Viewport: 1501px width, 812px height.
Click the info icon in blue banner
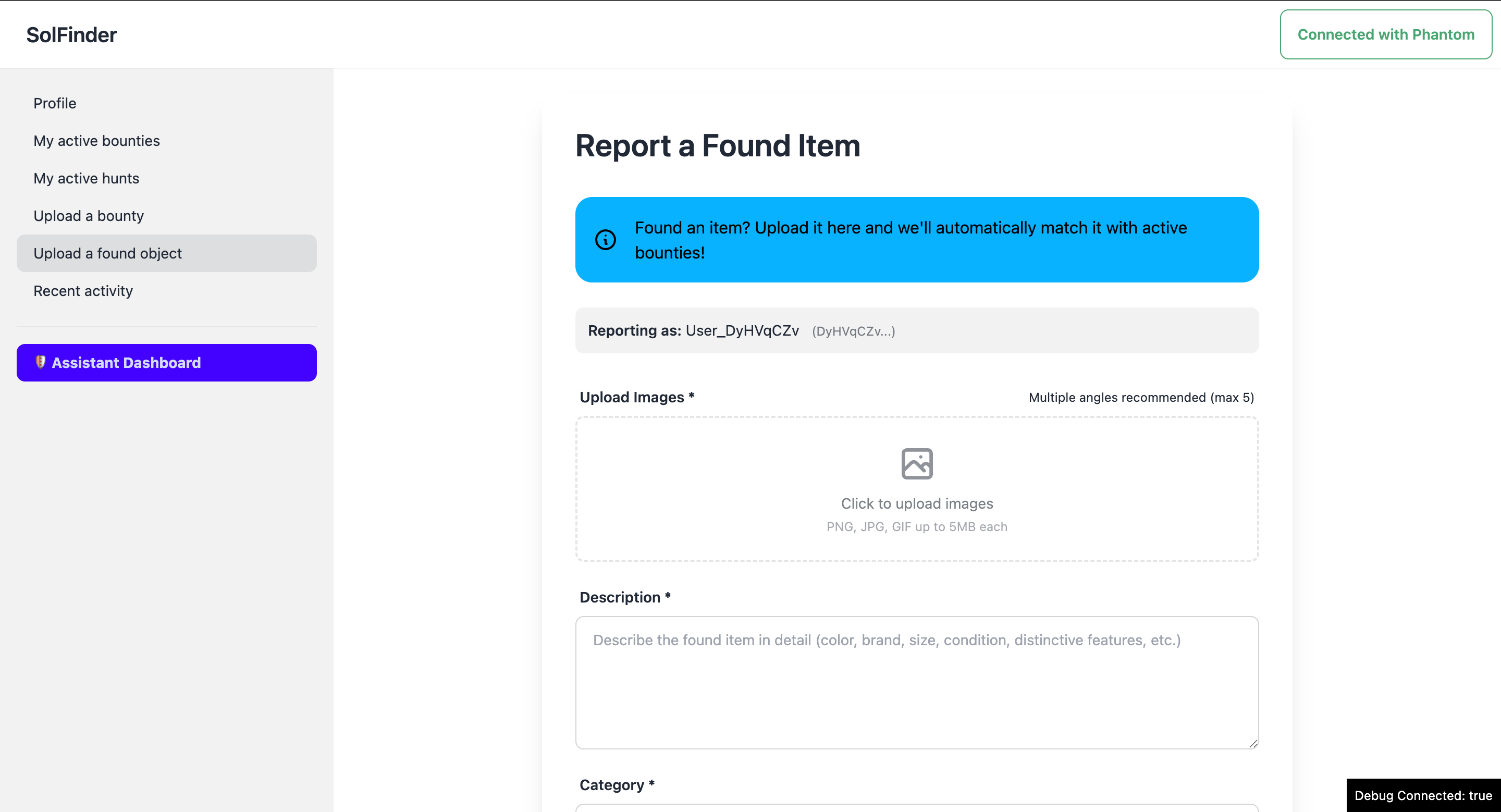pos(605,239)
